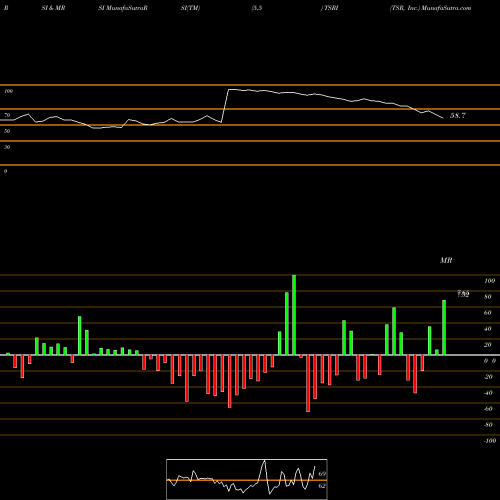Click the MR axis label 80
Image resolution: width=500 pixels, height=500 pixels.
[488, 297]
